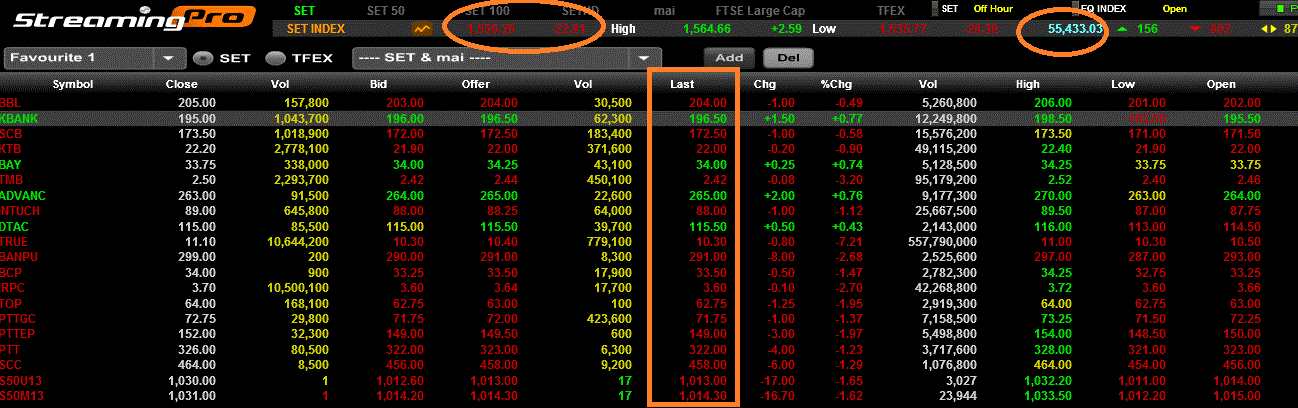The height and width of the screenshot is (408, 1298).
Task: Click the Del button
Action: [788, 59]
